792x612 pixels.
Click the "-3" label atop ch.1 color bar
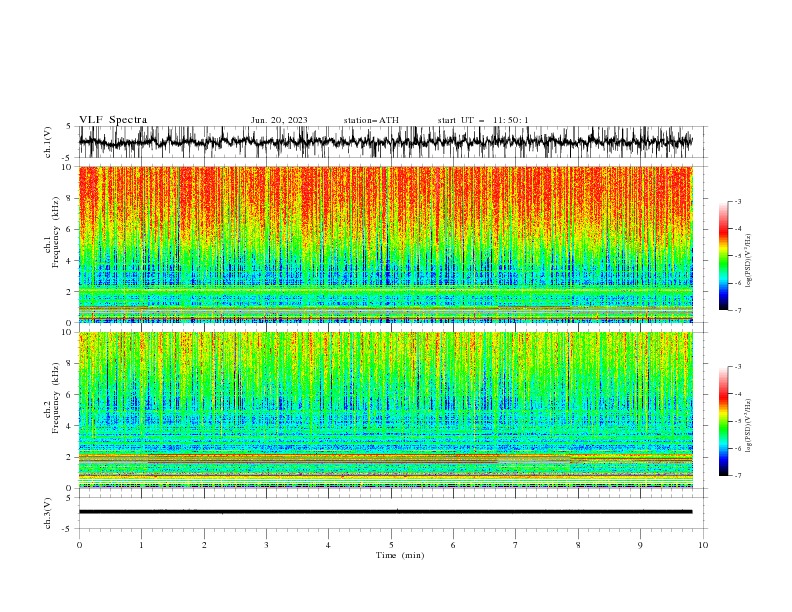[x=738, y=201]
